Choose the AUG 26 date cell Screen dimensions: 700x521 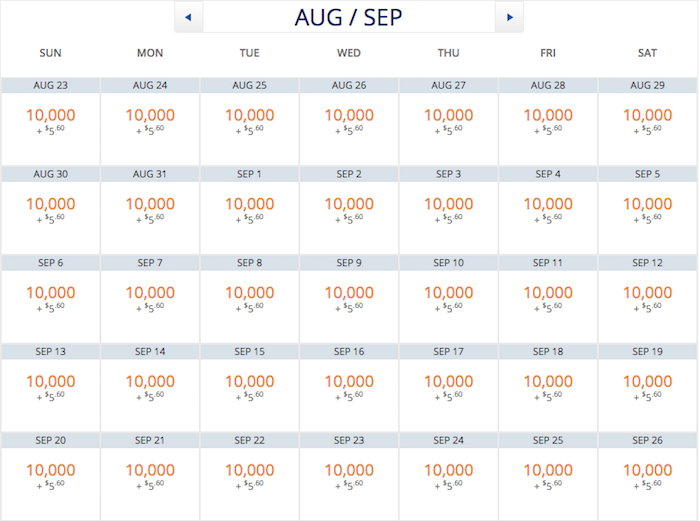tap(349, 121)
